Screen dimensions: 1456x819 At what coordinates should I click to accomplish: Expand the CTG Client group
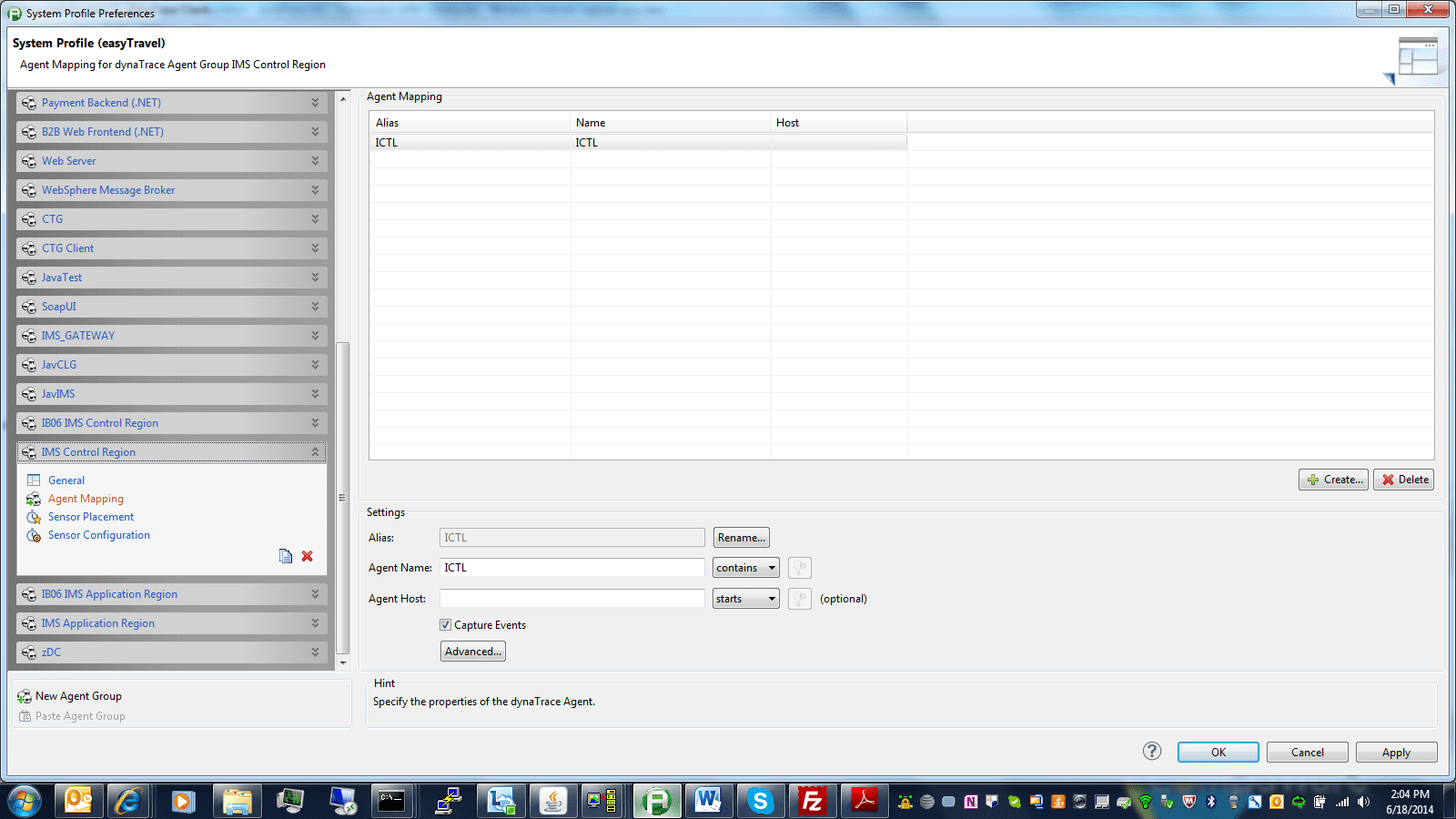click(315, 248)
